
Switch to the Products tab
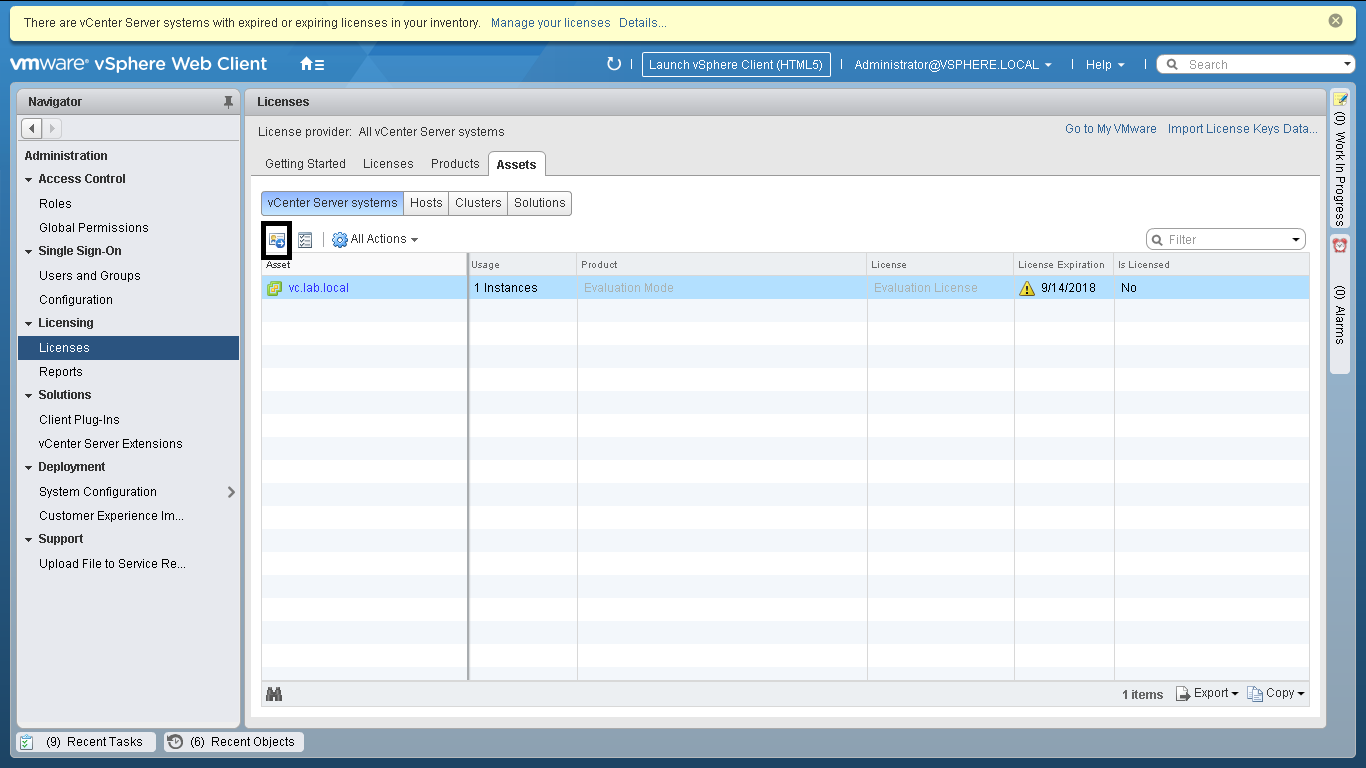pos(455,164)
